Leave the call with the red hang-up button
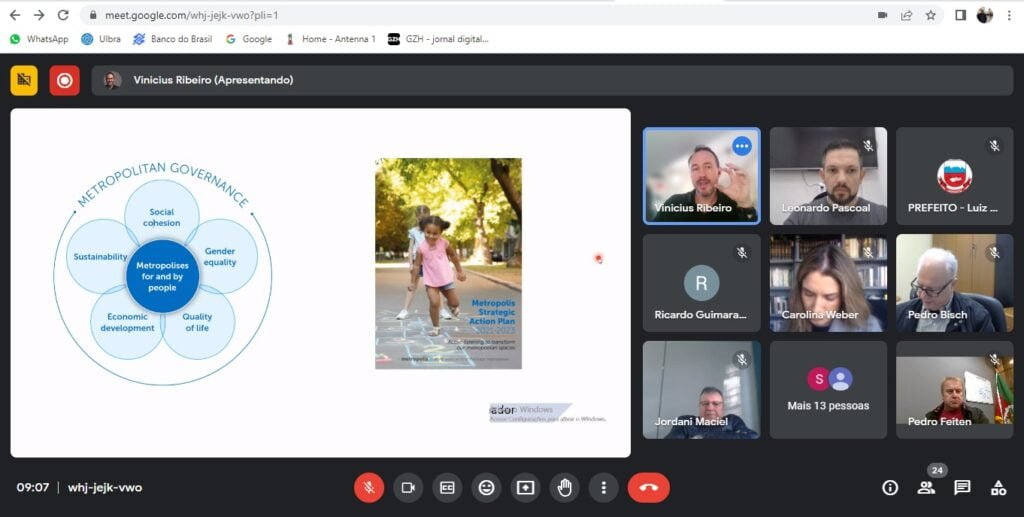 [648, 487]
